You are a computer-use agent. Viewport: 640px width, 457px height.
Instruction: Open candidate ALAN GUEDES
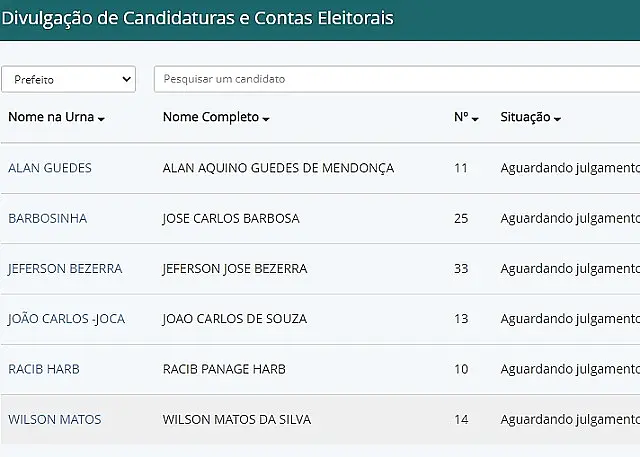point(50,168)
